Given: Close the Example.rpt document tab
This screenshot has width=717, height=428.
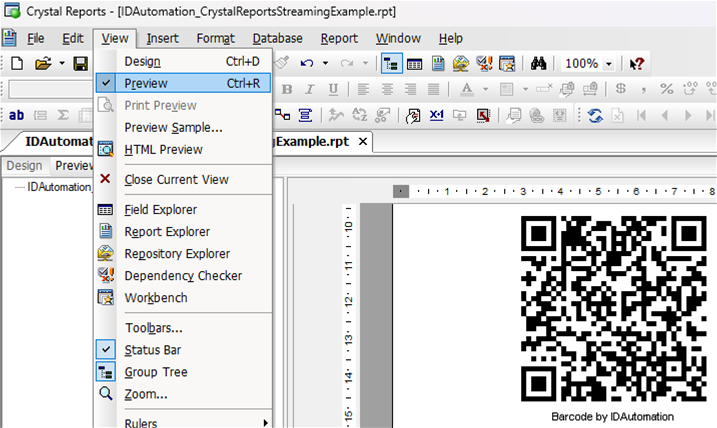Looking at the screenshot, I should coord(363,142).
